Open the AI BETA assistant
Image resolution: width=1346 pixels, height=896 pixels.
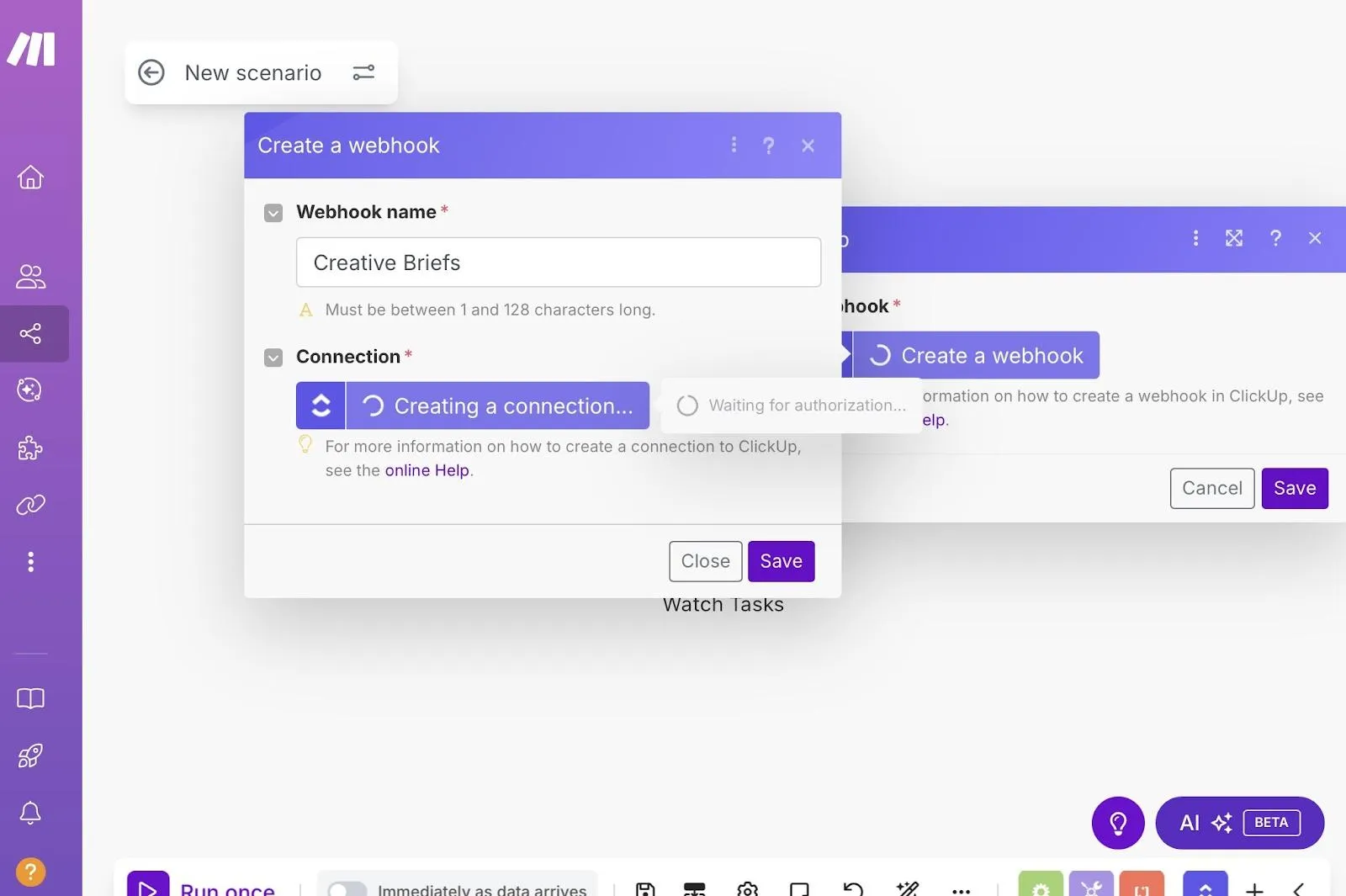1240,823
